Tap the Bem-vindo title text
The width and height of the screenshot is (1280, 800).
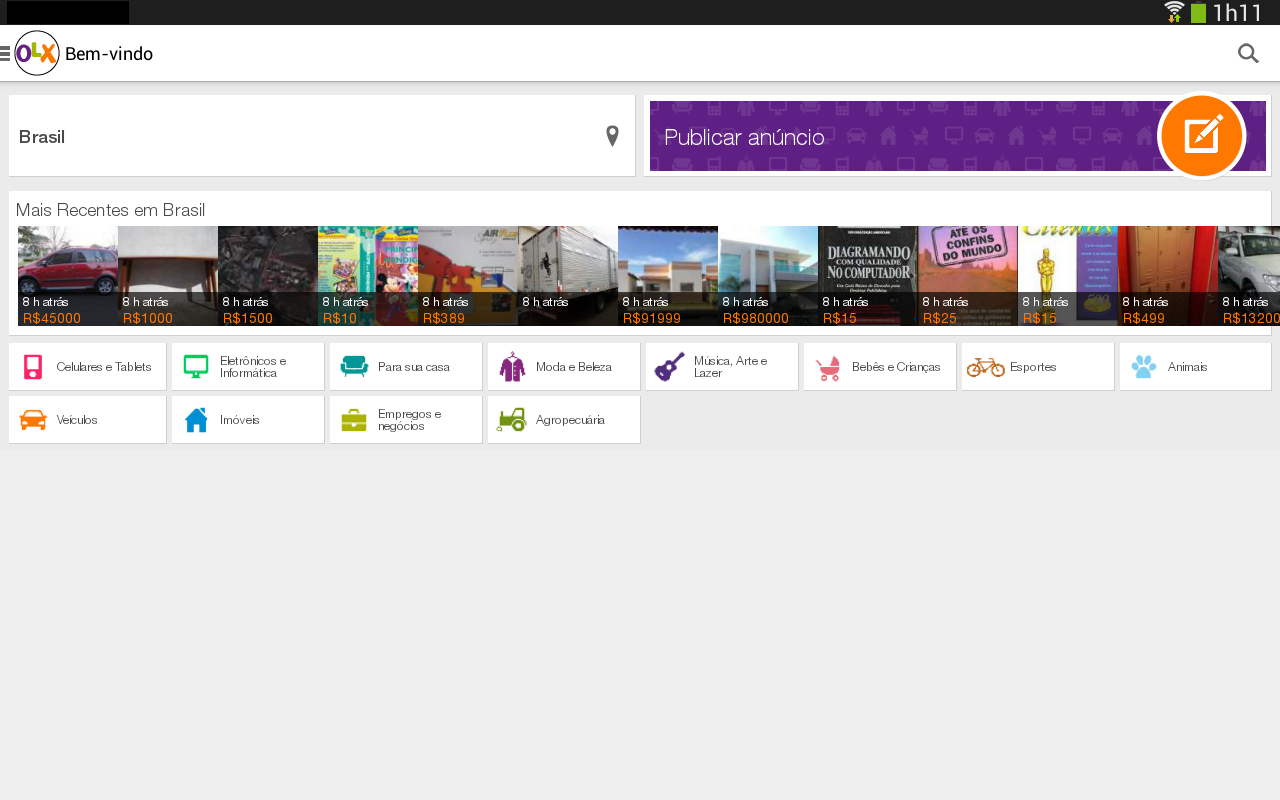pyautogui.click(x=109, y=53)
